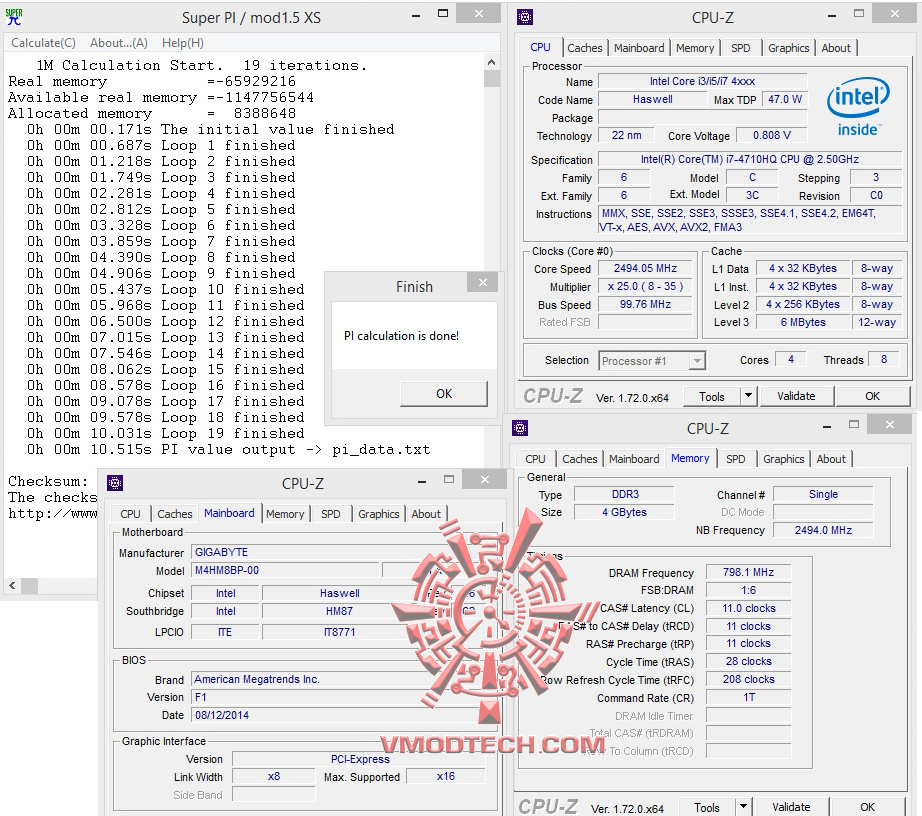This screenshot has height=816, width=922.
Task: Select CPU tab in Mainboard CPU-Z window
Action: click(x=130, y=514)
